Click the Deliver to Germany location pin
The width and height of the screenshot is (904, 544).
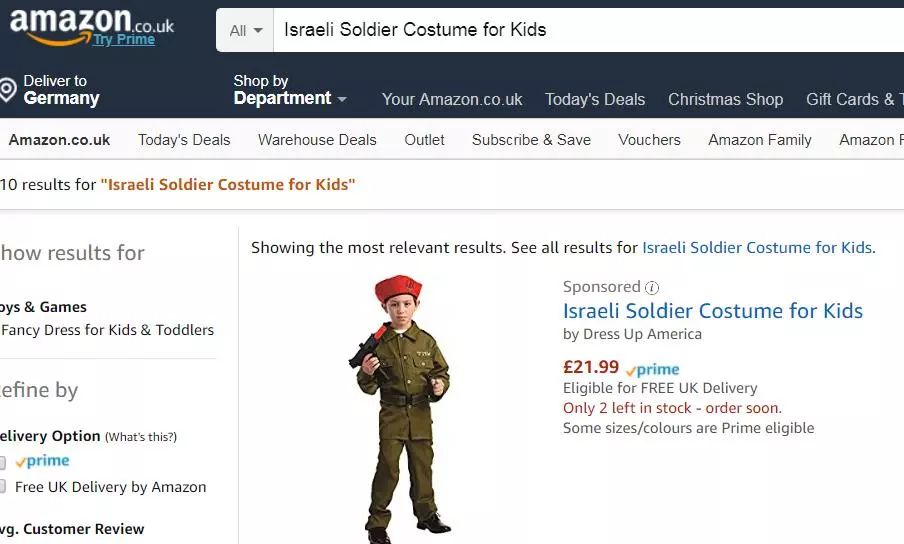pos(8,90)
